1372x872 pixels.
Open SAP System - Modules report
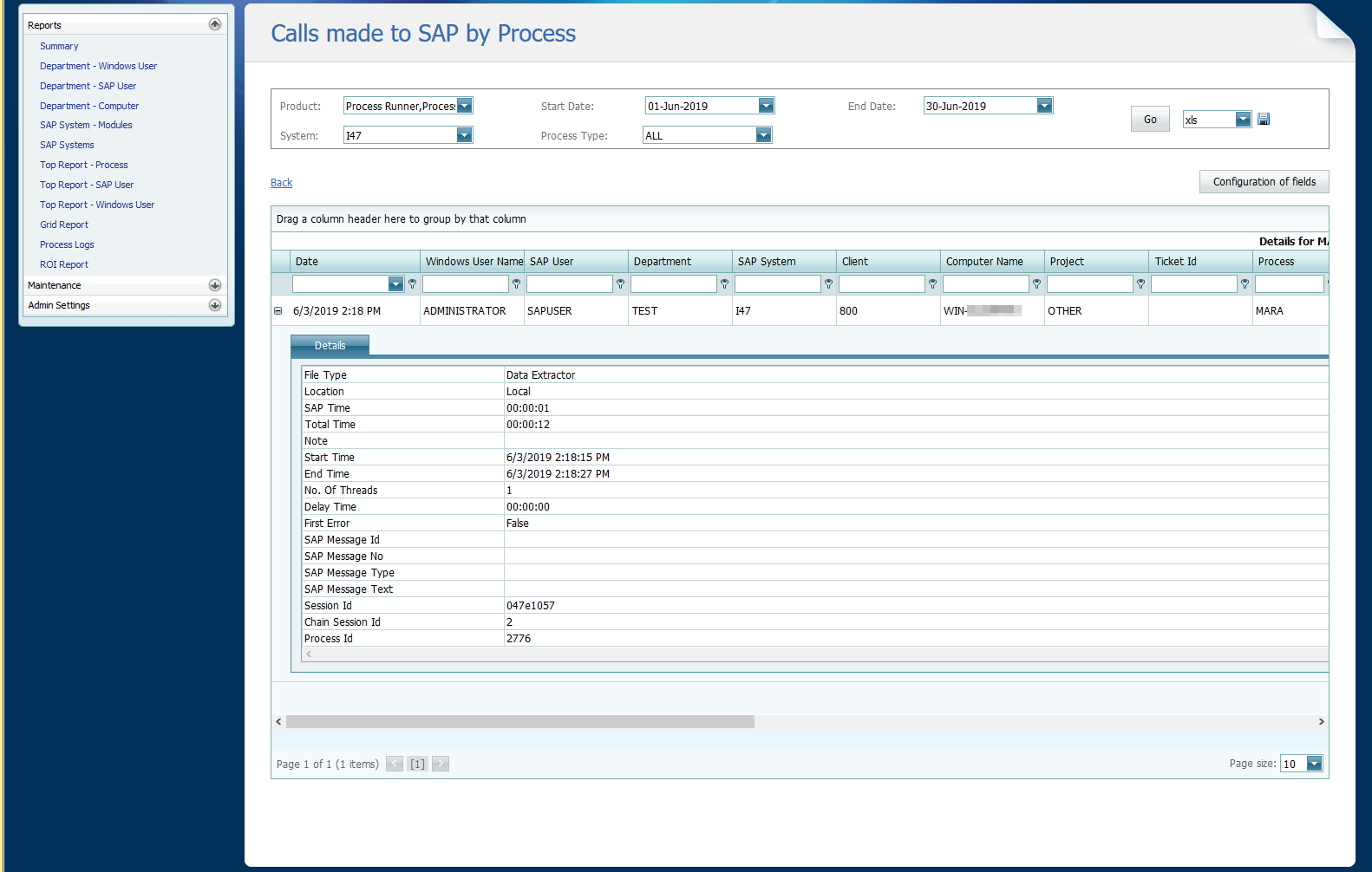[86, 125]
